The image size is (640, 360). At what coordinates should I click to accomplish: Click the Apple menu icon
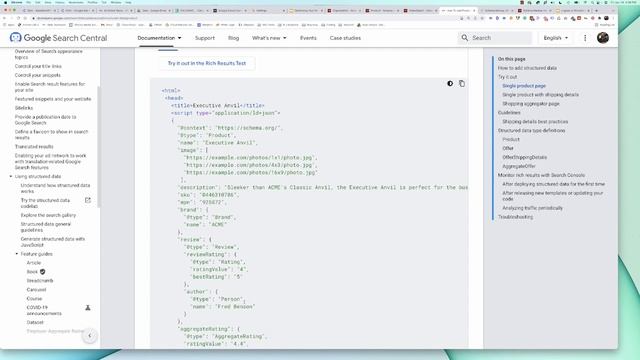tap(5, 2)
